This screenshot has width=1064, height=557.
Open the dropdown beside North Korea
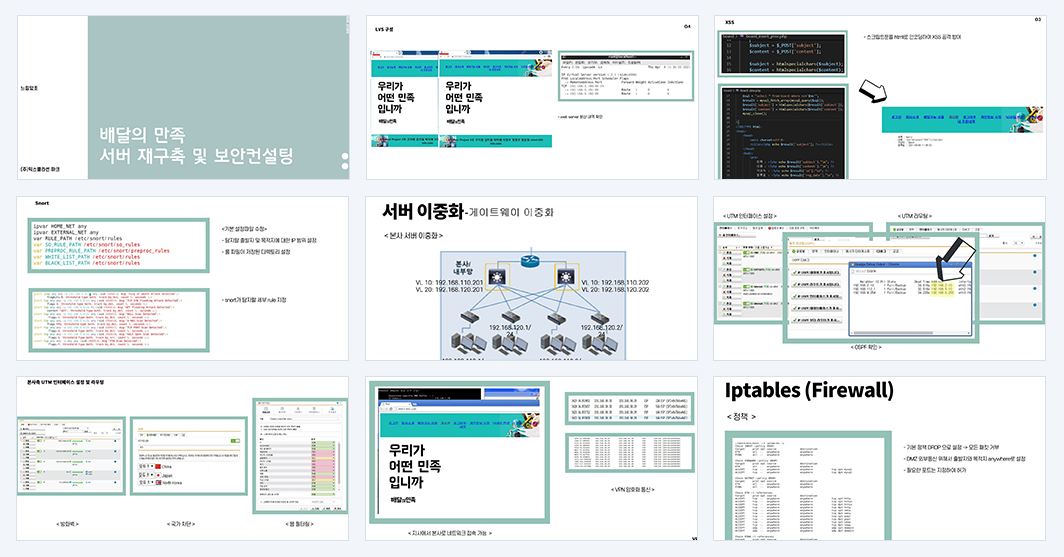pos(146,482)
